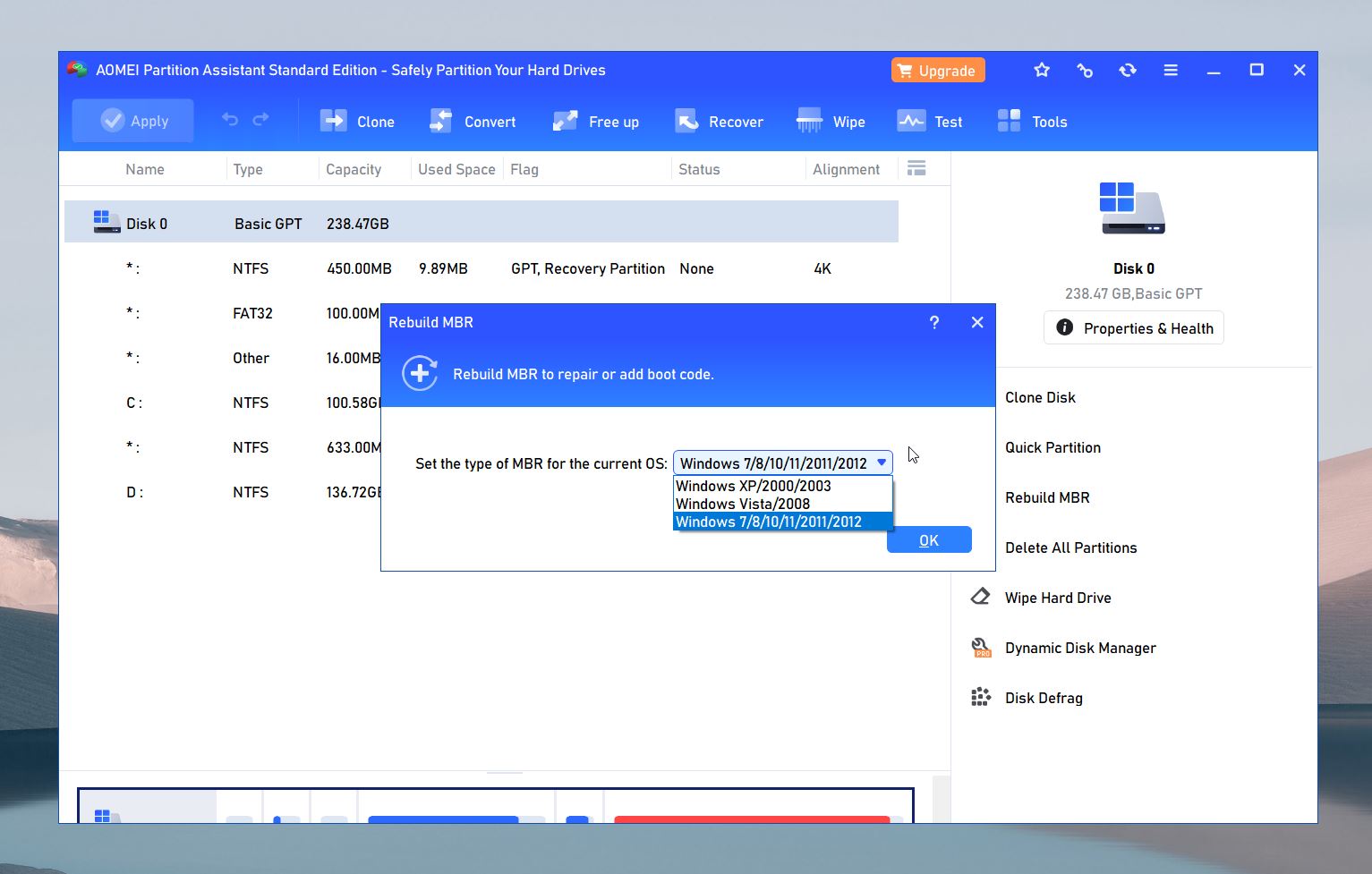The width and height of the screenshot is (1372, 874).
Task: Select the Other type partition row
Action: (x=223, y=358)
